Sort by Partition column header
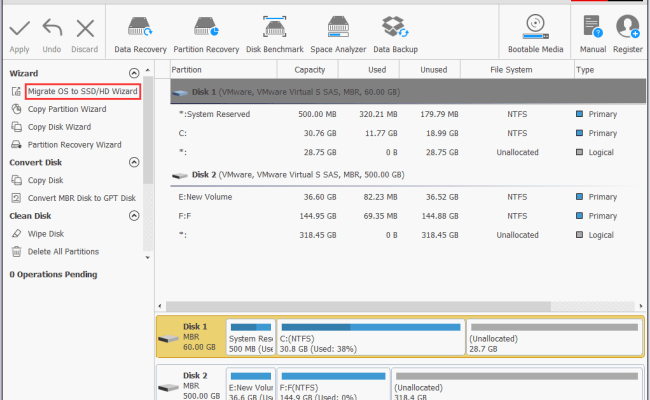 [x=223, y=70]
